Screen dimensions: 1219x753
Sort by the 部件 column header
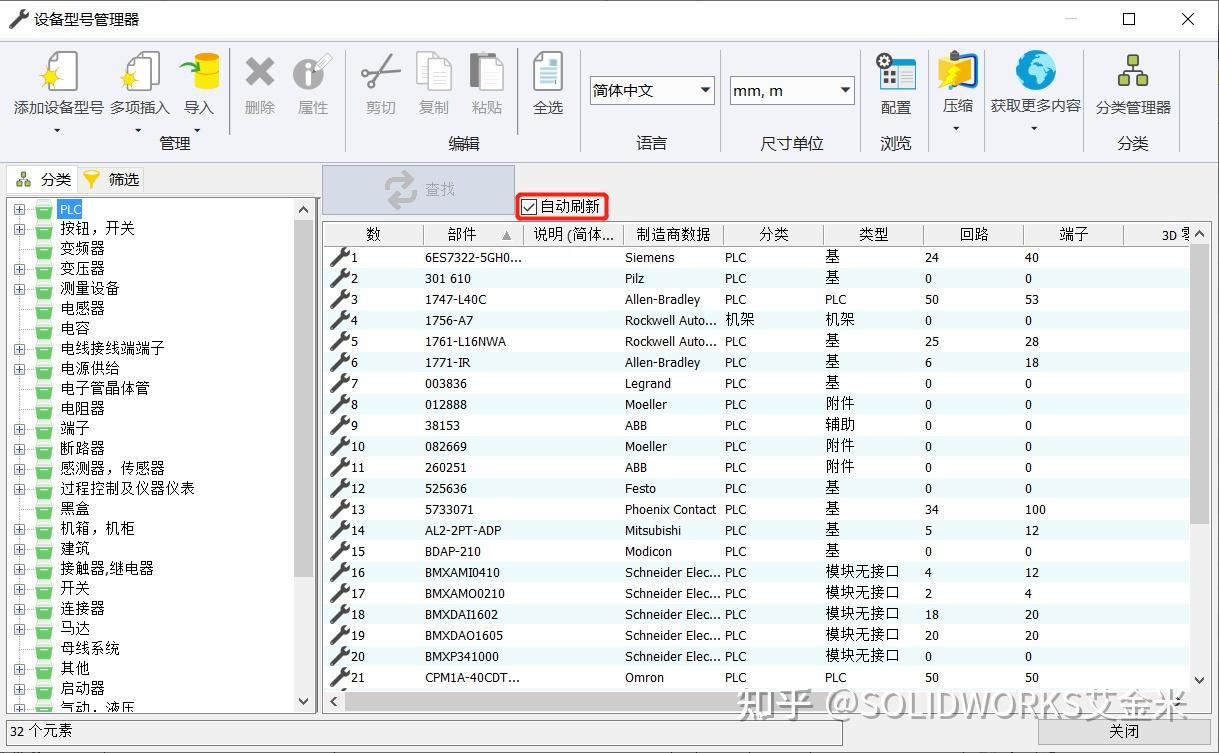coord(472,234)
